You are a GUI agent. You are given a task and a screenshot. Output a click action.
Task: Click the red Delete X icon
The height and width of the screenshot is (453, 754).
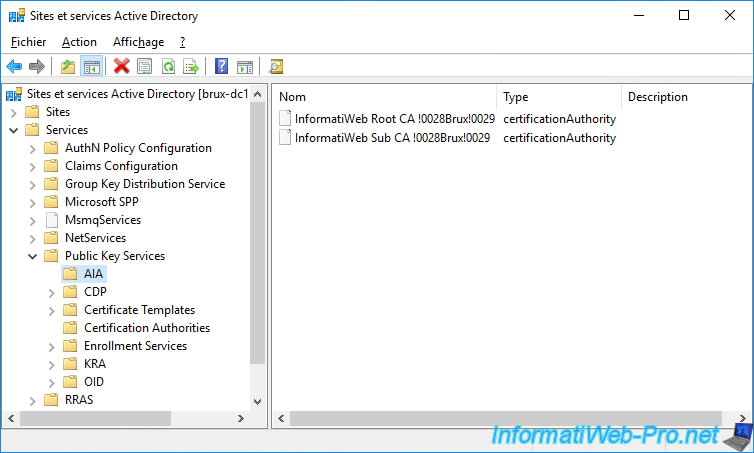coord(122,67)
